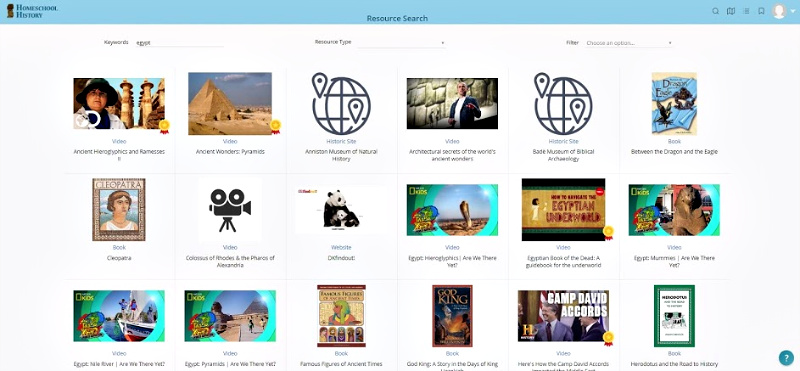
Task: Open Egypt: Pyramids Are We There Yet thumbnail
Action: click(x=230, y=316)
